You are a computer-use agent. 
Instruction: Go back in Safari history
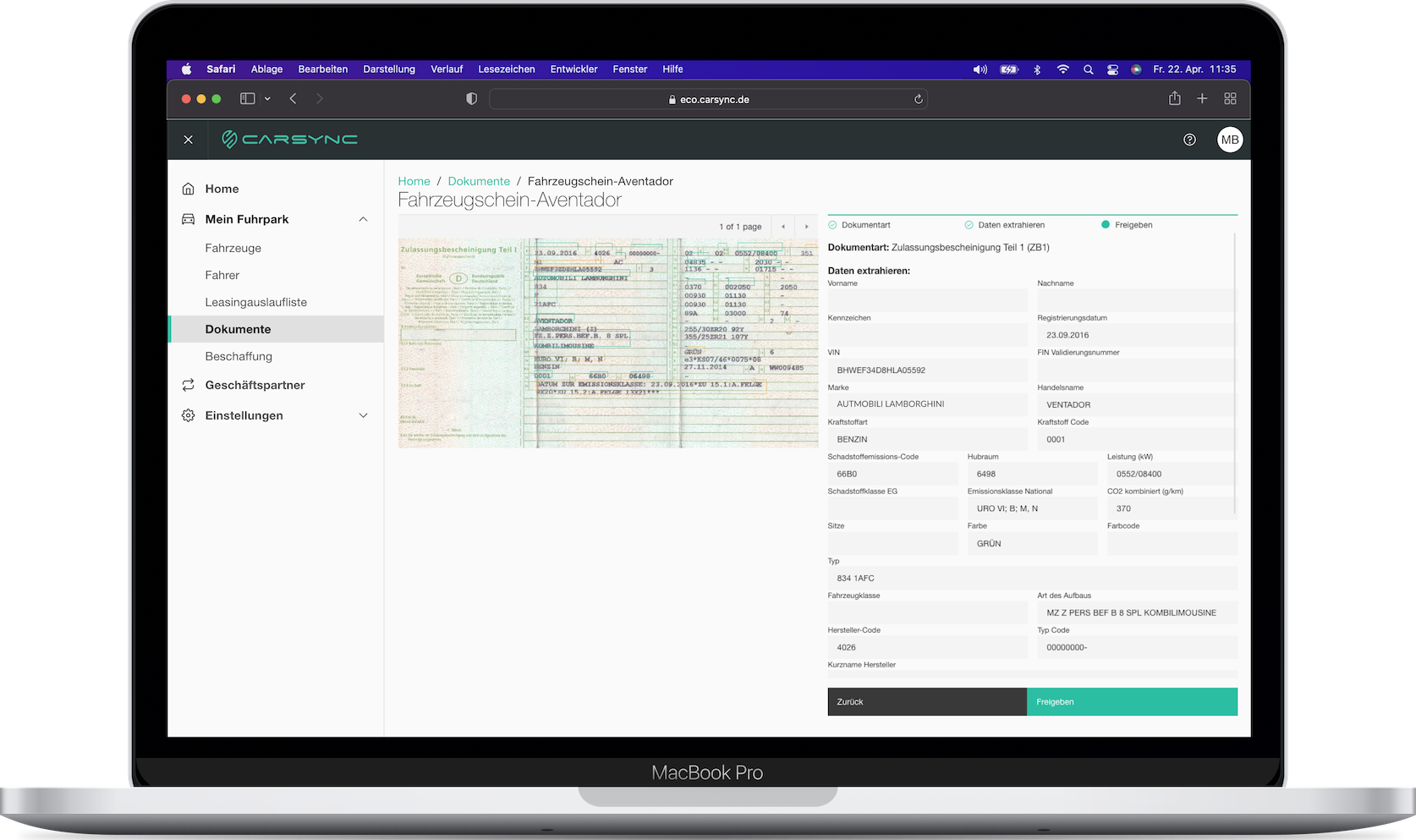(293, 99)
